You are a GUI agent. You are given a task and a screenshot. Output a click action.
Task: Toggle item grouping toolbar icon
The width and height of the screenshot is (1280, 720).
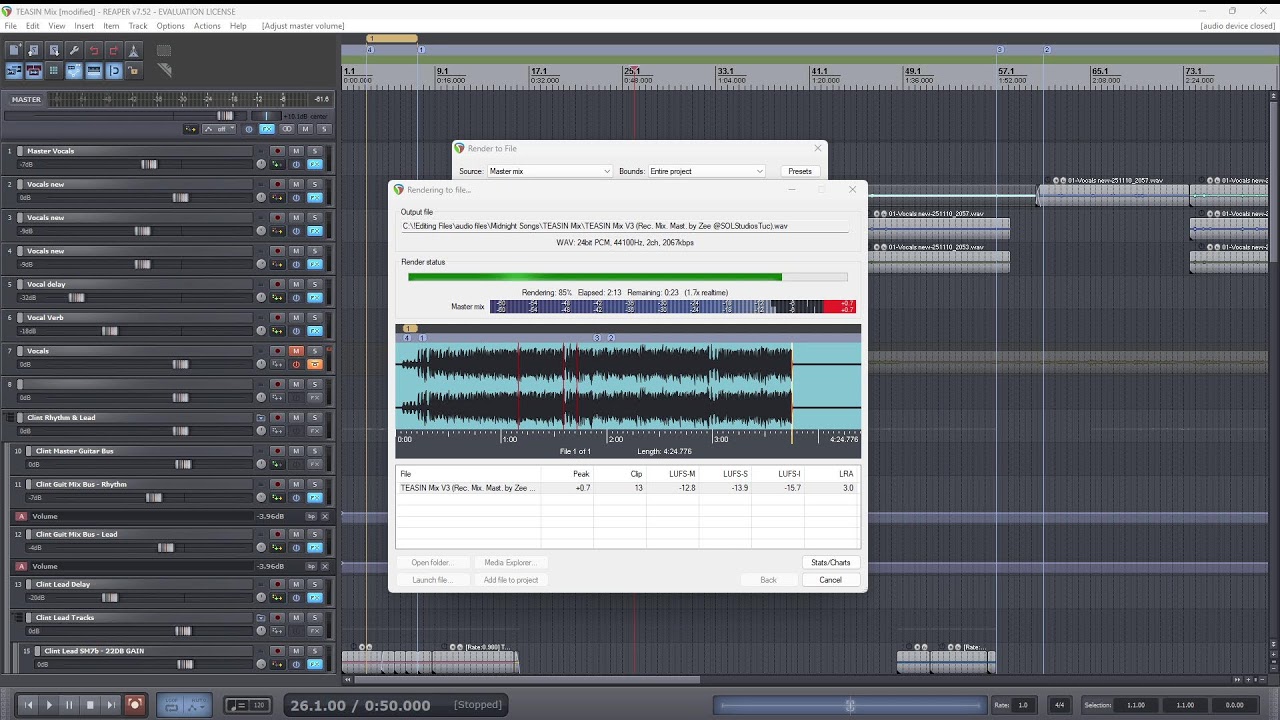[34, 70]
